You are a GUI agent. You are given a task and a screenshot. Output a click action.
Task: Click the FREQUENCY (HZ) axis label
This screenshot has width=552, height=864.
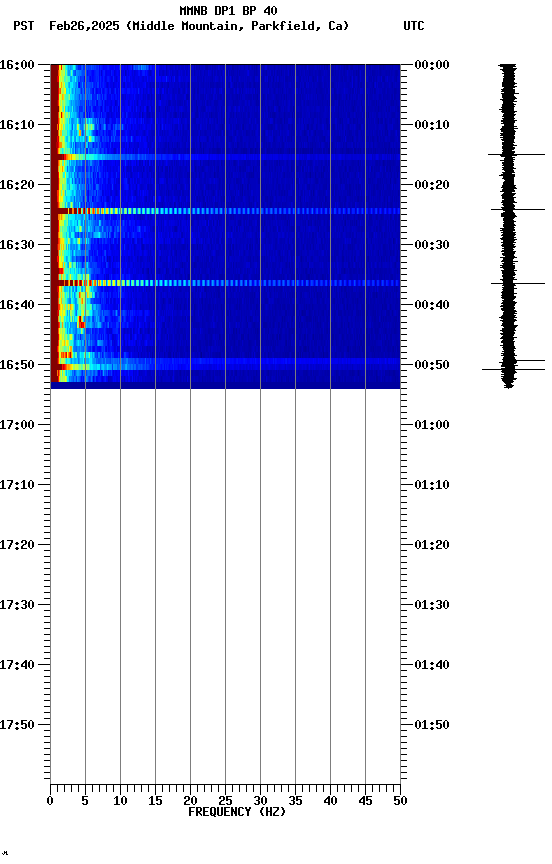coord(237,812)
